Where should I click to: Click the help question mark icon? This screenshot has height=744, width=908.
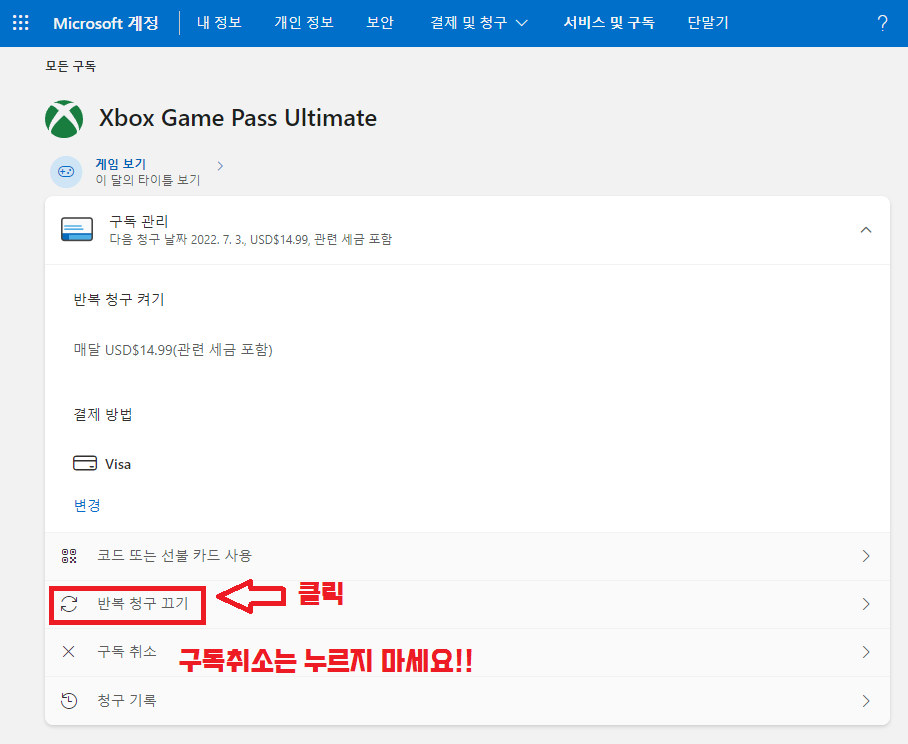pos(882,23)
